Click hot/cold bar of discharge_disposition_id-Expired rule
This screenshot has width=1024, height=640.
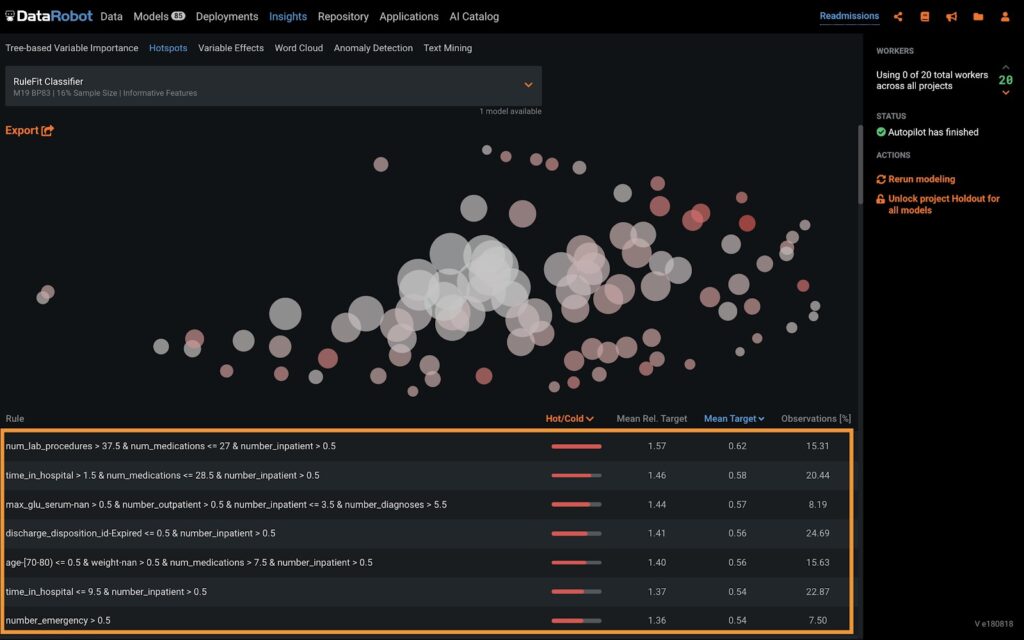[576, 534]
